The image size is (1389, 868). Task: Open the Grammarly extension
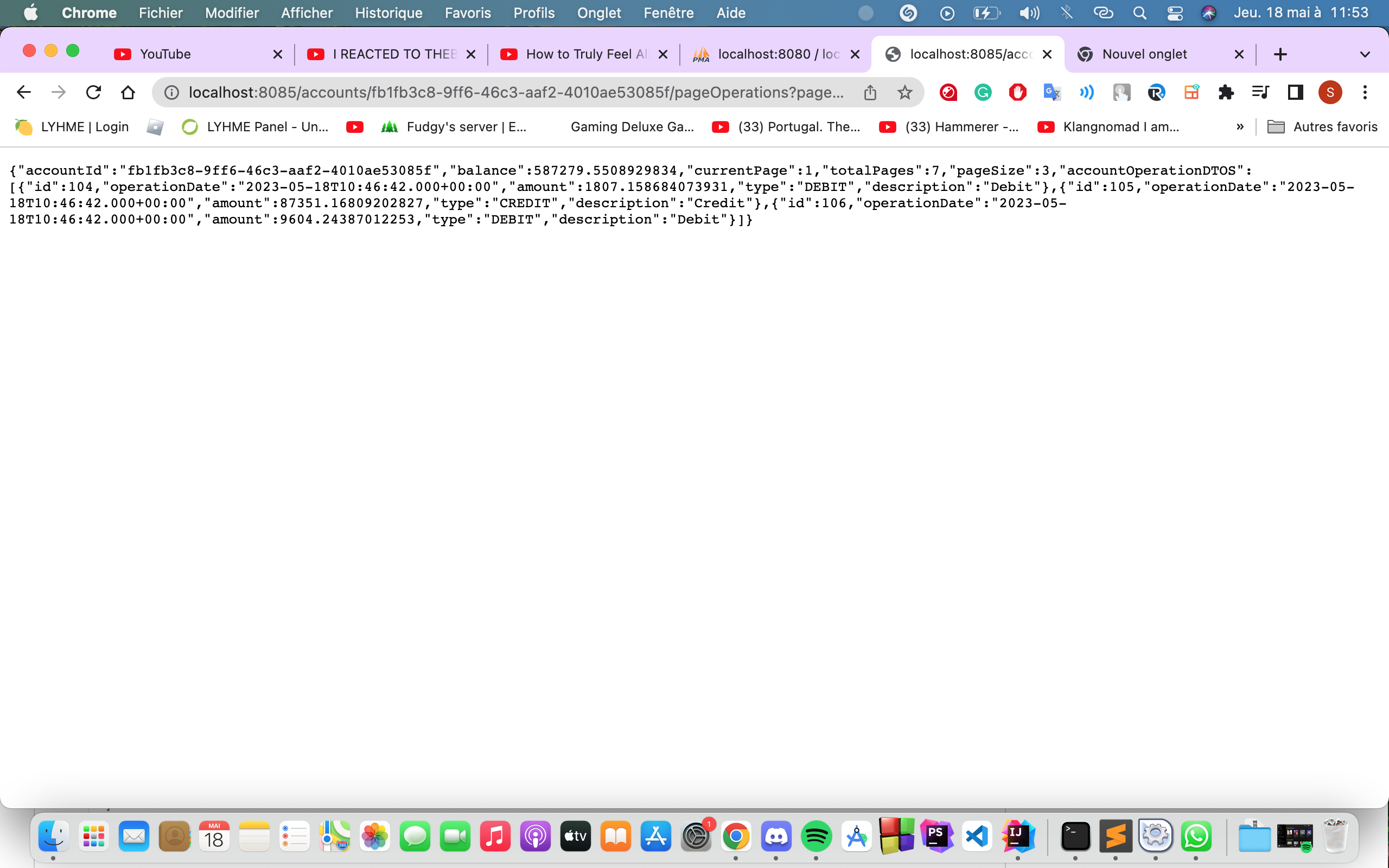point(983,92)
